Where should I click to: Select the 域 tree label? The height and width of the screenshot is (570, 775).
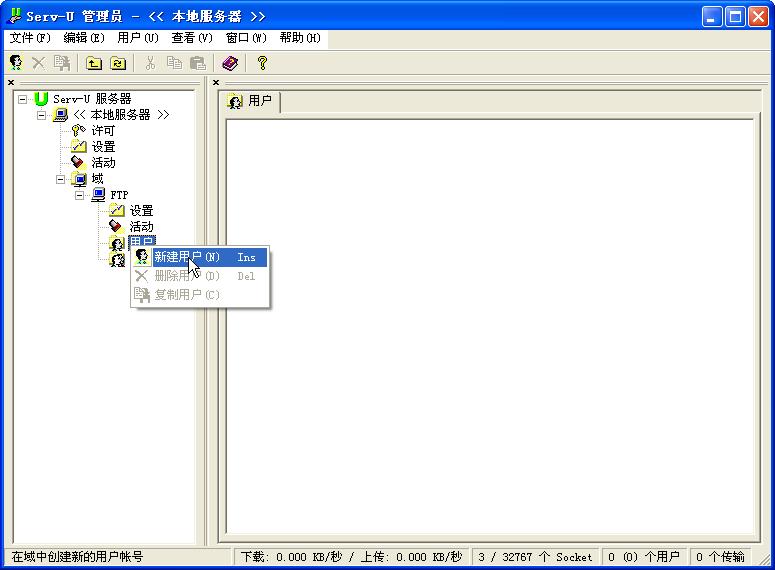(x=97, y=178)
